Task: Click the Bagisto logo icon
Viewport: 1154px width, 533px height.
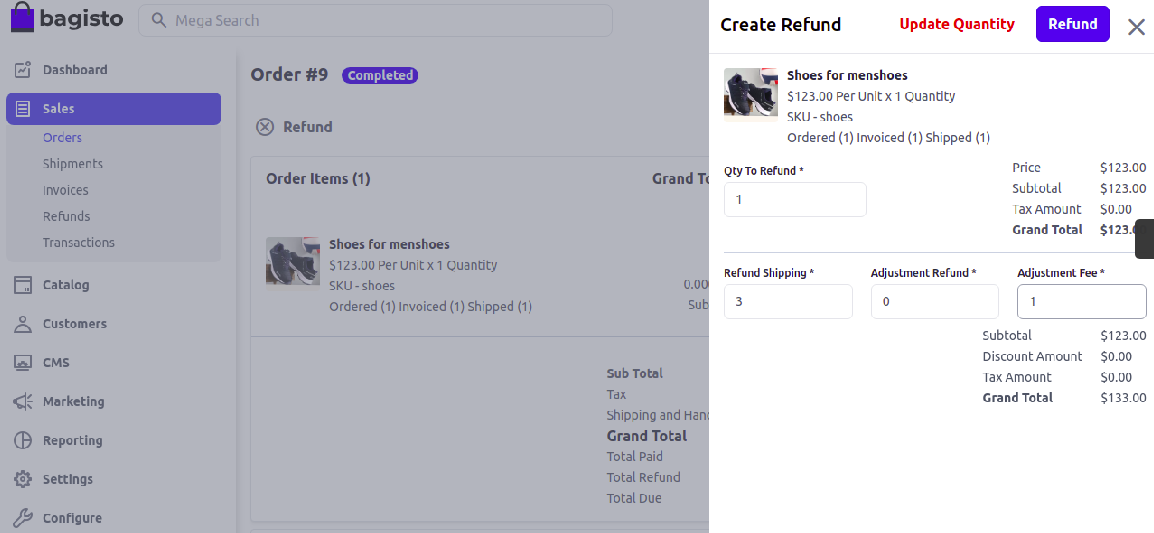Action: 23,20
